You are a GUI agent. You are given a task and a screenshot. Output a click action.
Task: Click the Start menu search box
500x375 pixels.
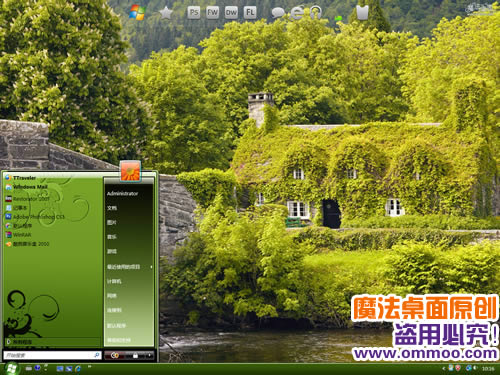coord(52,355)
